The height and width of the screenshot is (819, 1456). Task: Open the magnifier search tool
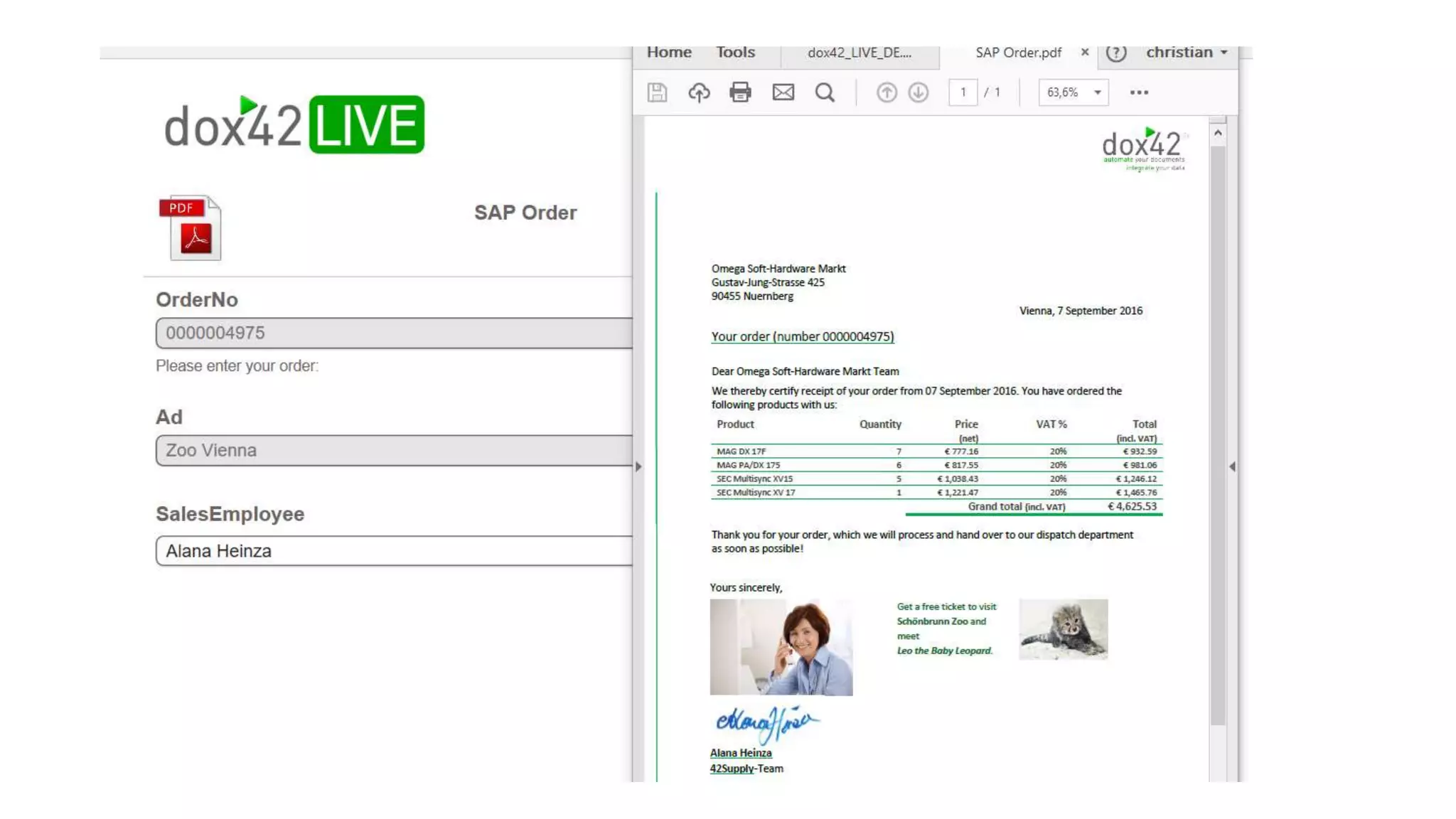pos(825,92)
